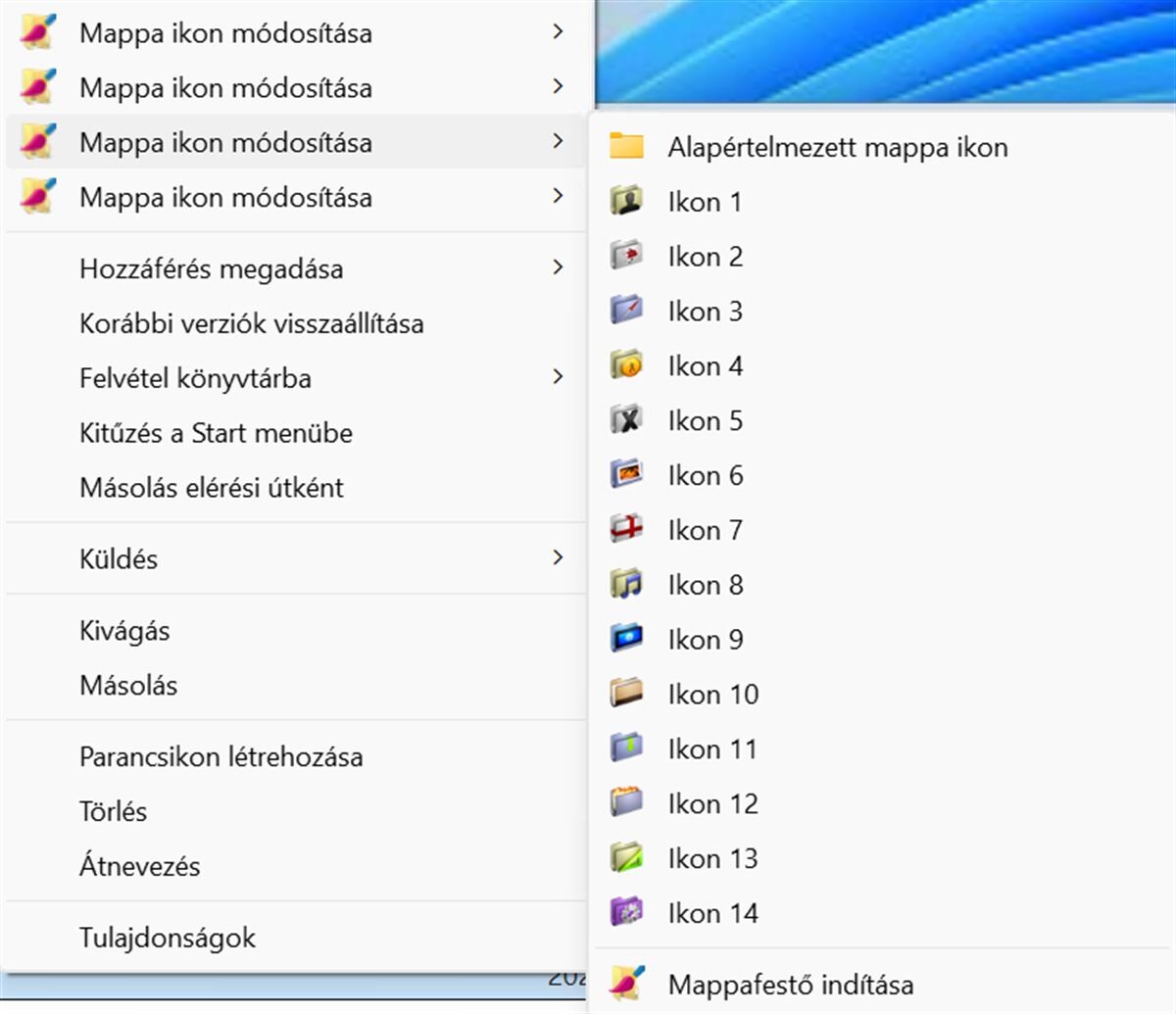Click the Alapértelmezett mappa ikon folder

(x=836, y=147)
